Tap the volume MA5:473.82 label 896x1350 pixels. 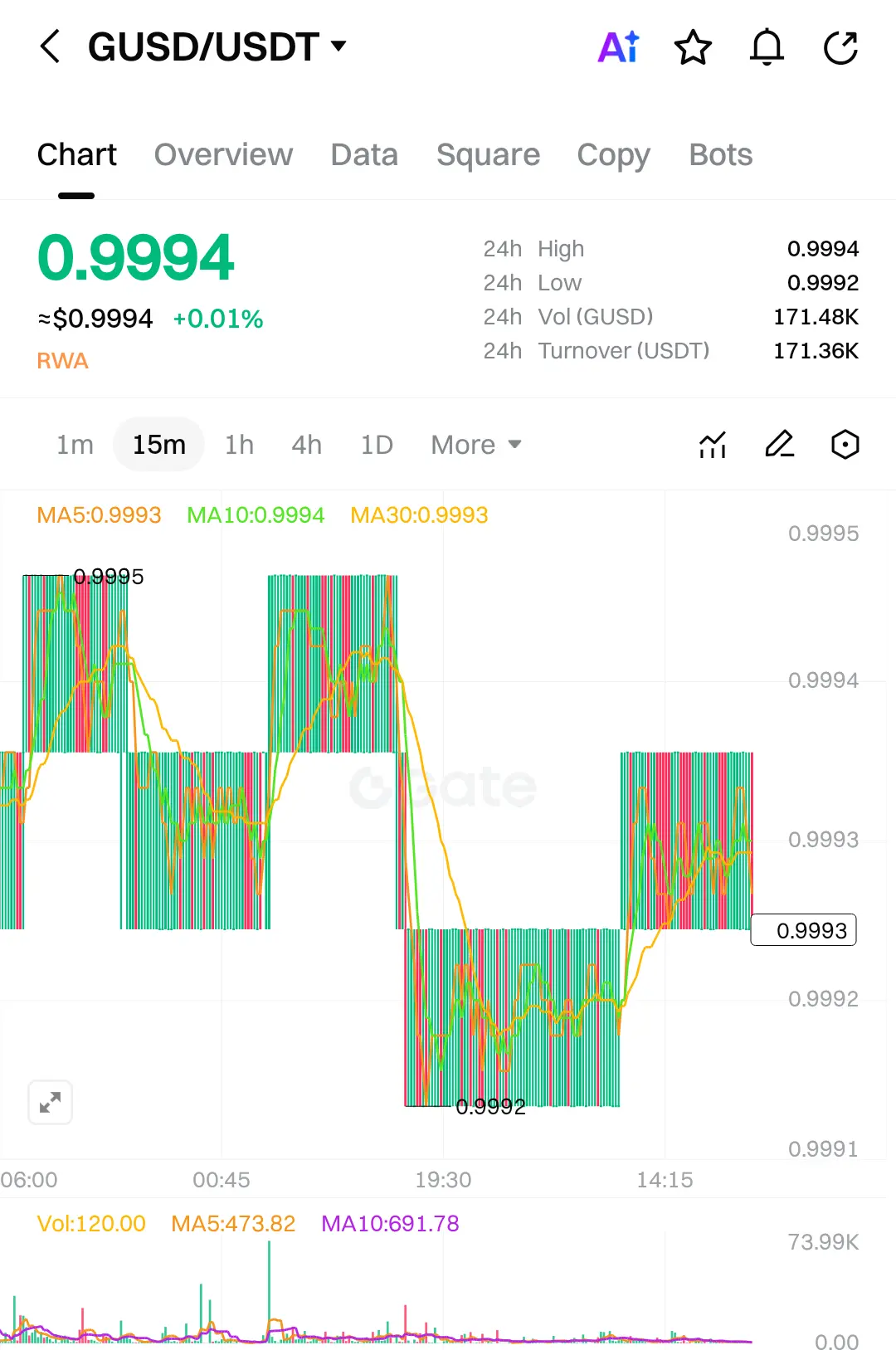click(x=233, y=1224)
